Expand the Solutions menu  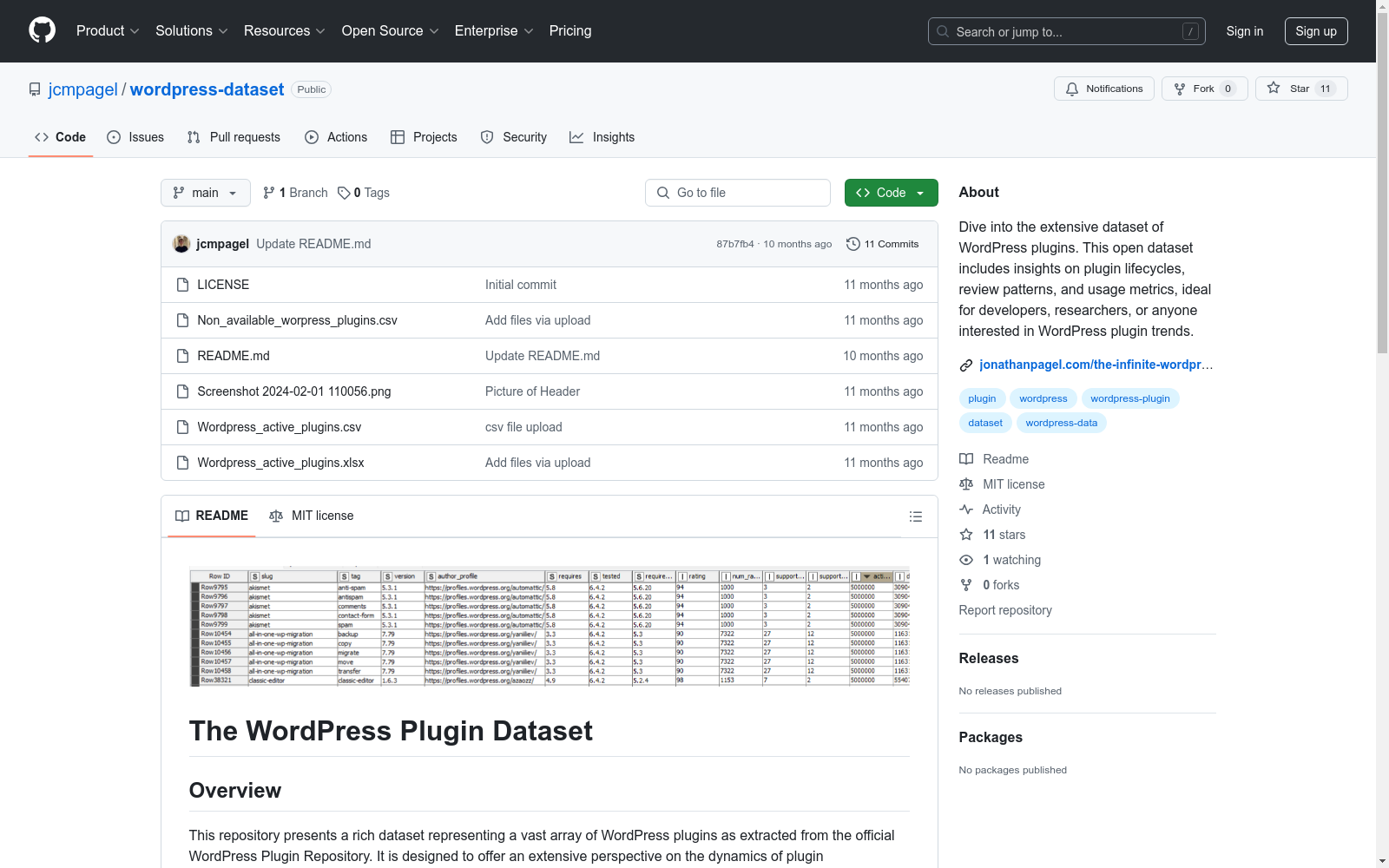coord(192,31)
